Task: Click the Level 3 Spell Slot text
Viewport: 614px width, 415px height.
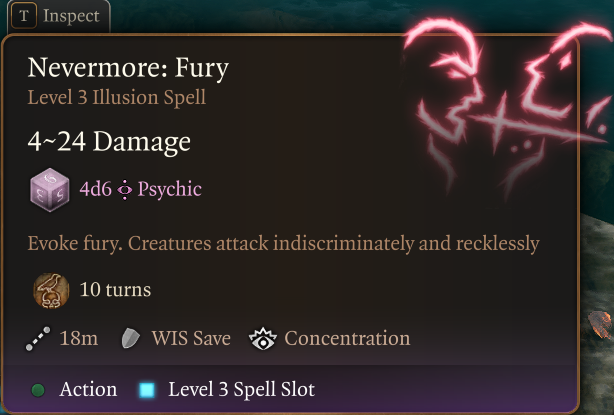Action: (x=242, y=390)
